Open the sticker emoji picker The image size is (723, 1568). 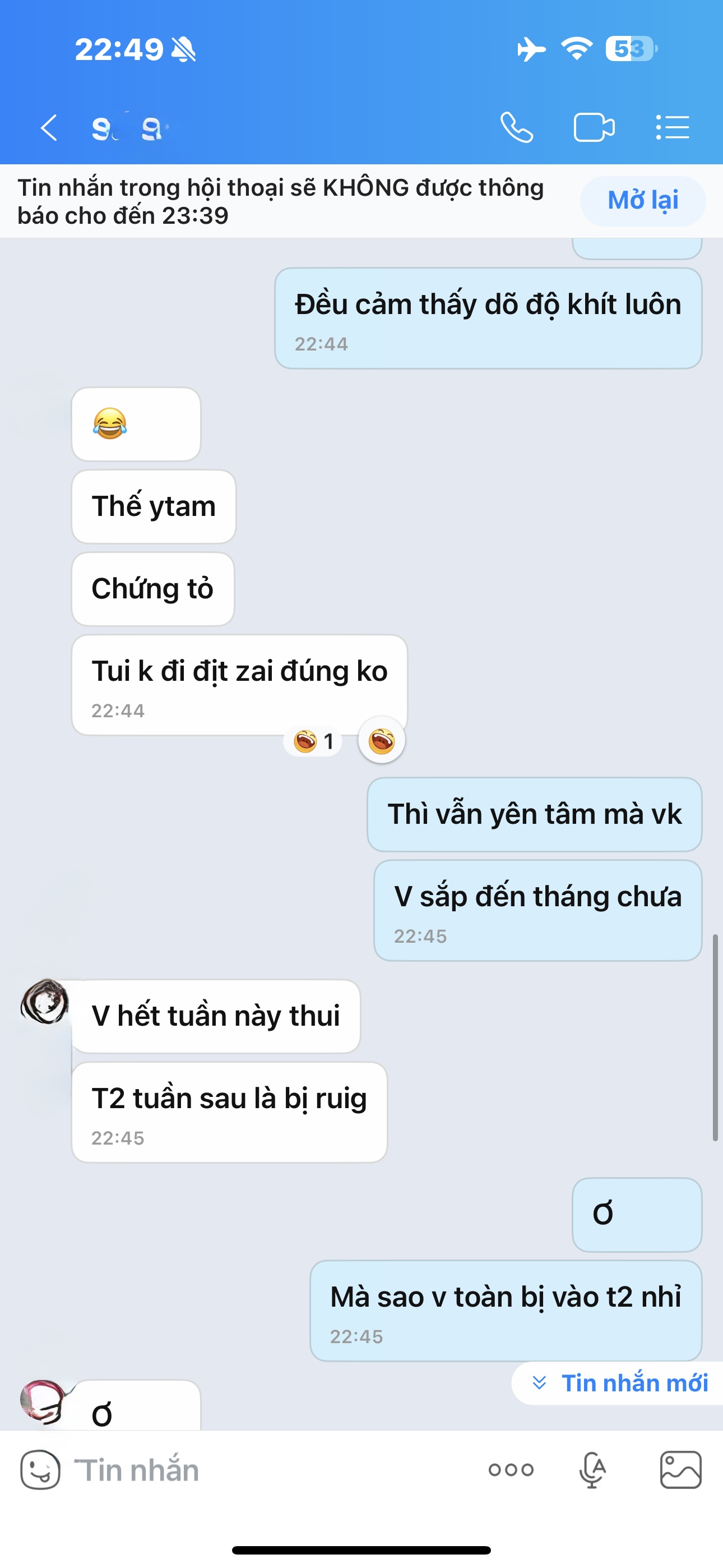click(x=40, y=1469)
